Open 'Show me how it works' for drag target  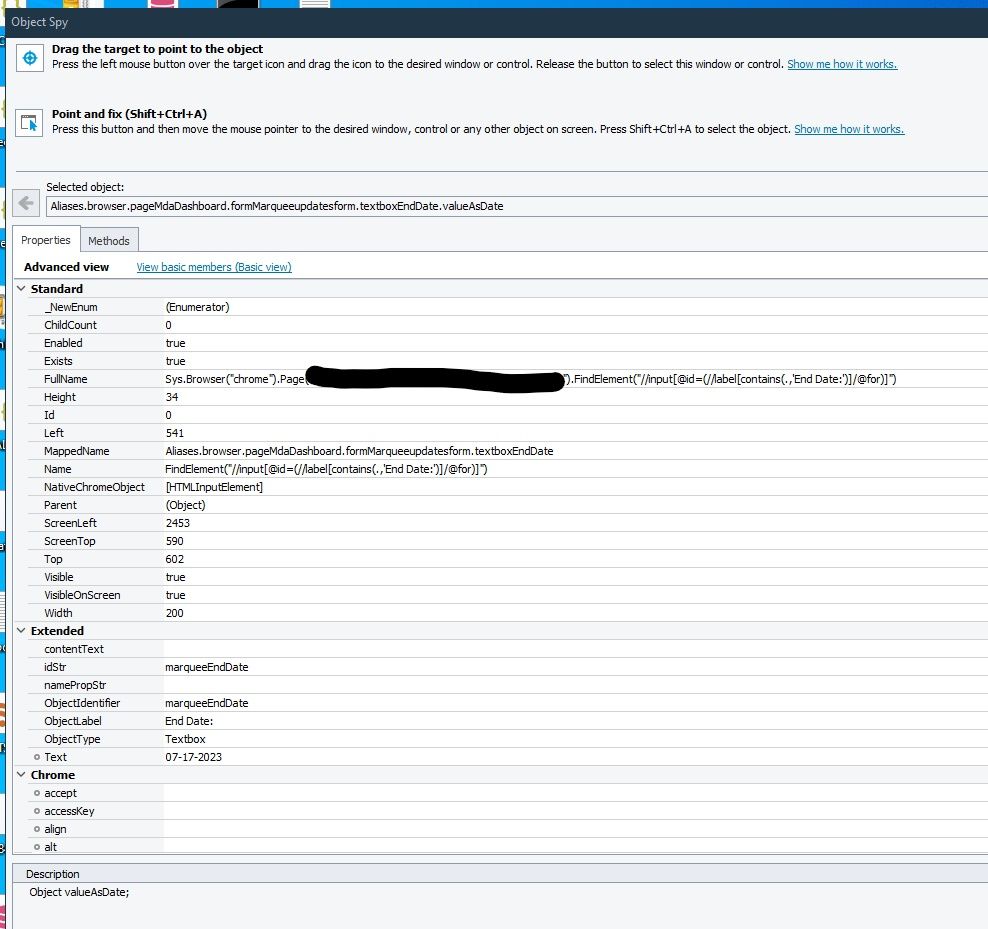pyautogui.click(x=842, y=64)
